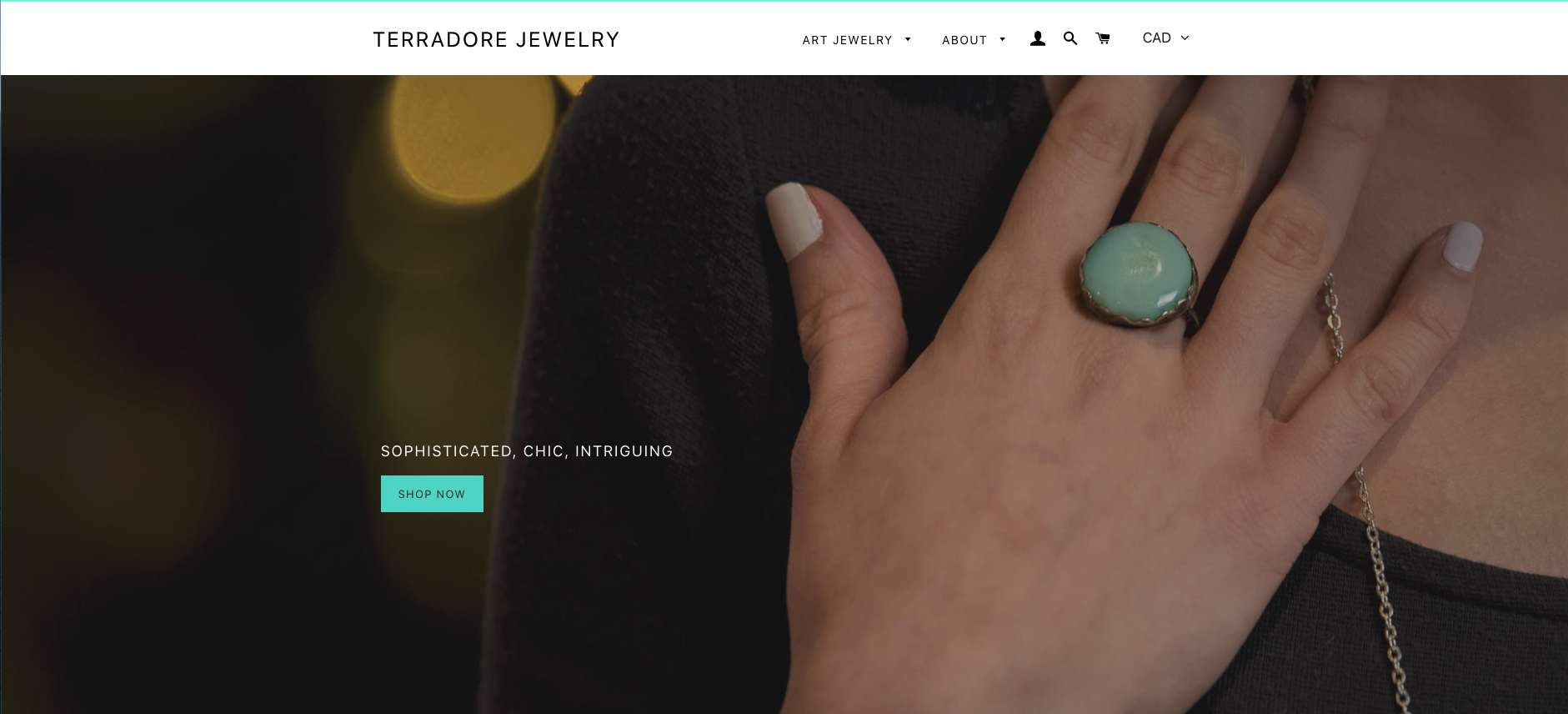Click the SHOP NOW button
Image resolution: width=1568 pixels, height=714 pixels.
(x=432, y=494)
